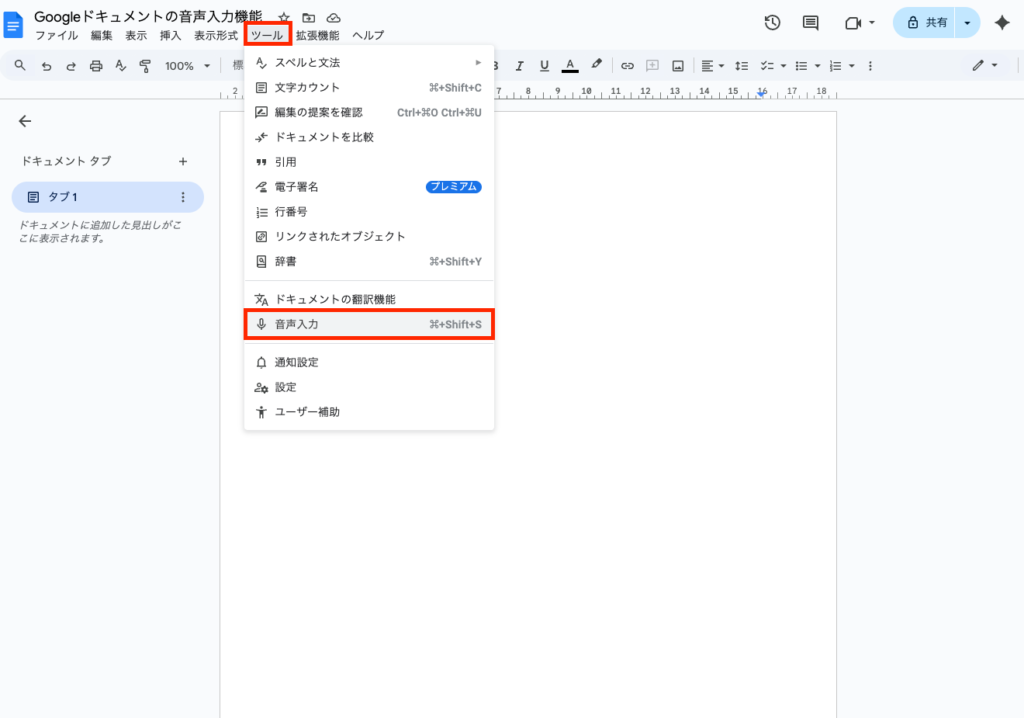Open the comments panel icon

pos(811,23)
